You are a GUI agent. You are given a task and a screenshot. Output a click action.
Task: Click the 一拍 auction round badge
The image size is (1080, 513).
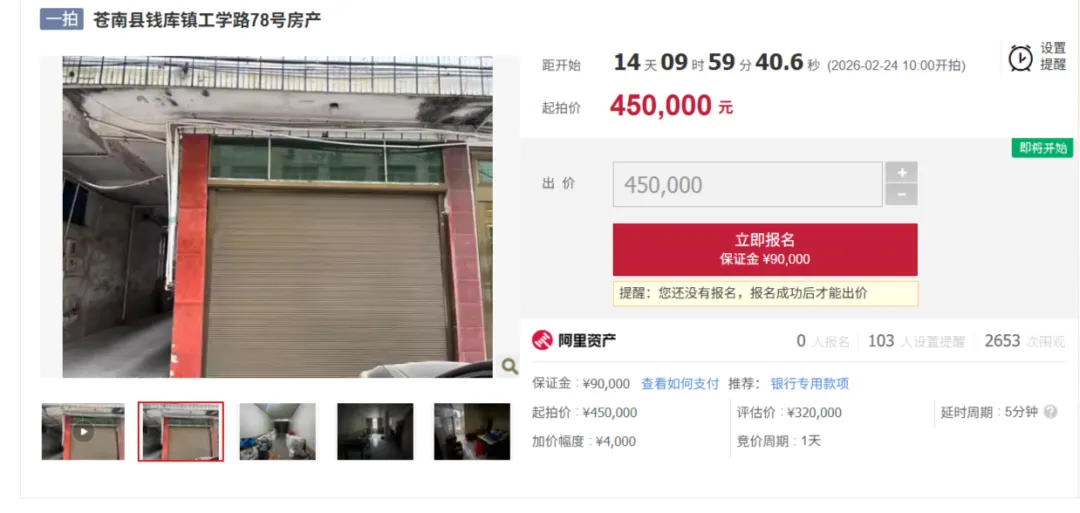(62, 19)
